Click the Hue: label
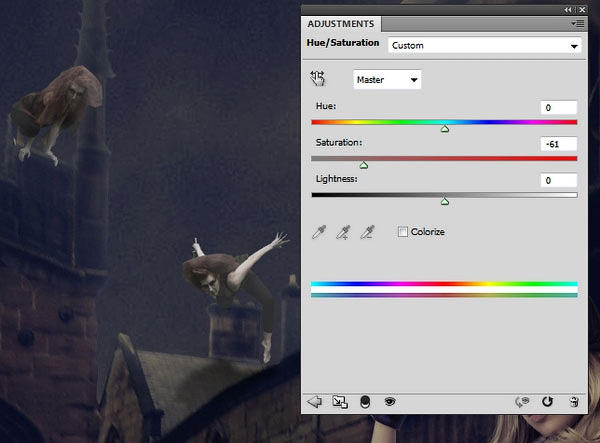600x443 pixels. click(326, 106)
